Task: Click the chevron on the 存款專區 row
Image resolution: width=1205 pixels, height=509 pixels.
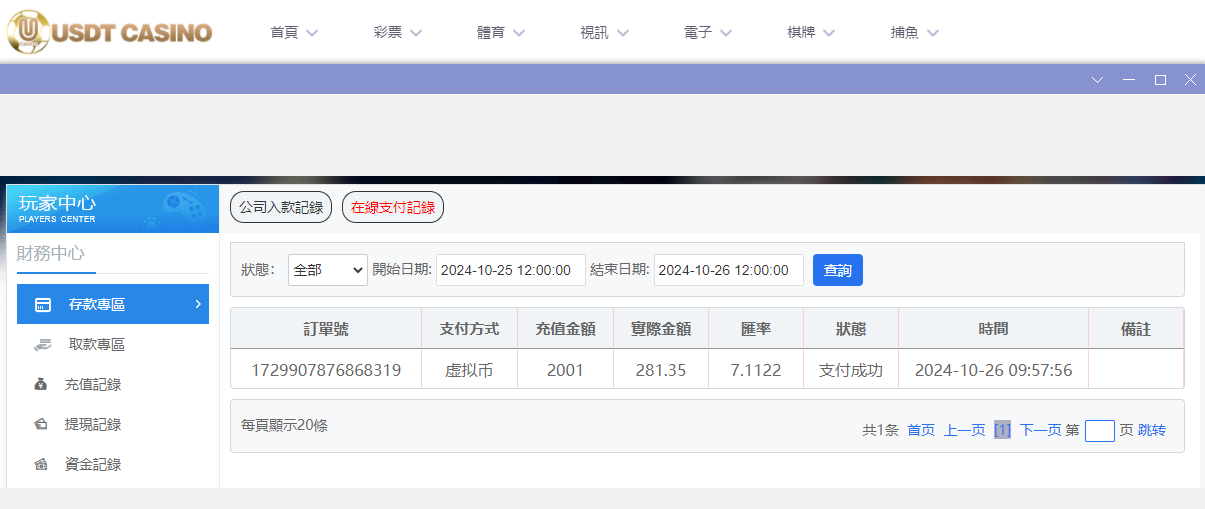Action: pyautogui.click(x=198, y=304)
